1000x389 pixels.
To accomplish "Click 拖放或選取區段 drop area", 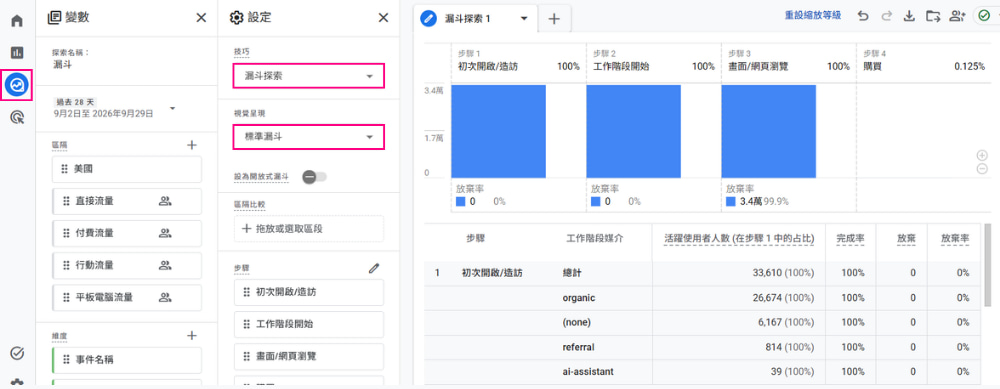I will pyautogui.click(x=309, y=228).
